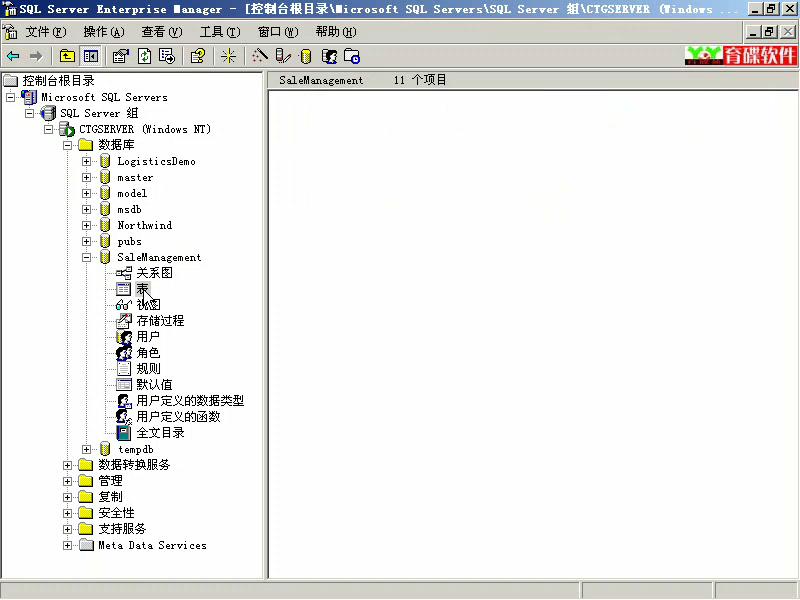
Task: Go up one level with folder icon
Action: tap(67, 56)
